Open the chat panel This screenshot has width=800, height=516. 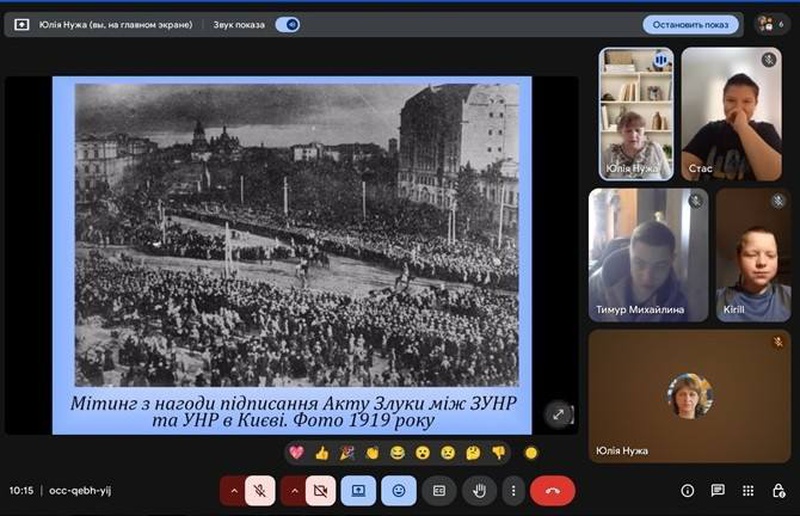(x=717, y=491)
